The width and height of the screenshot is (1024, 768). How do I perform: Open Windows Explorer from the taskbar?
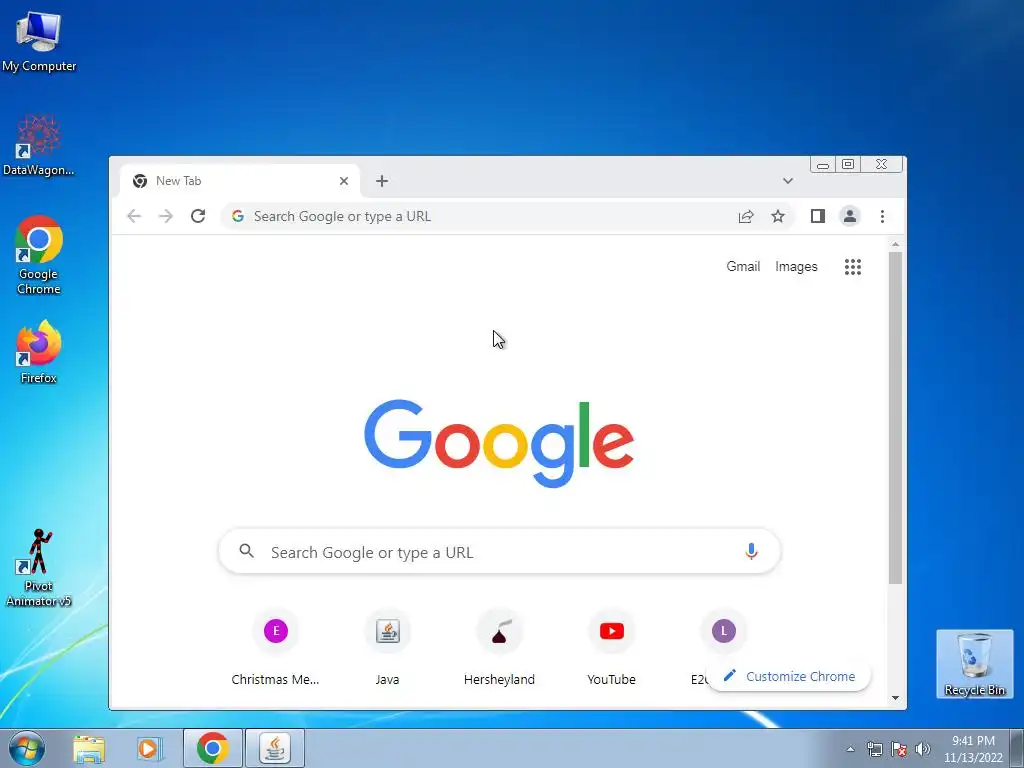coord(89,748)
